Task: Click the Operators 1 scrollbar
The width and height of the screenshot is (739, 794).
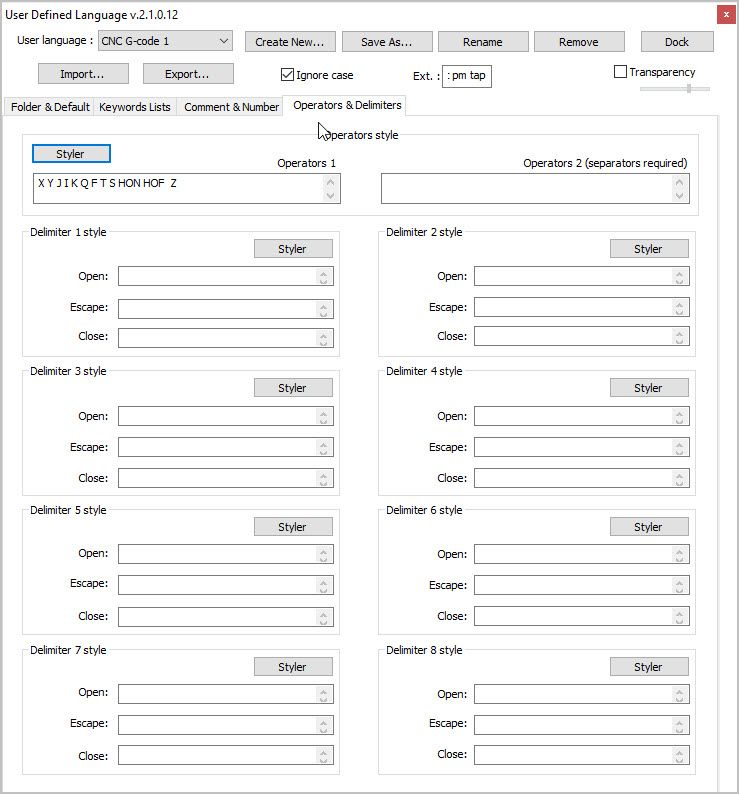Action: coord(331,188)
